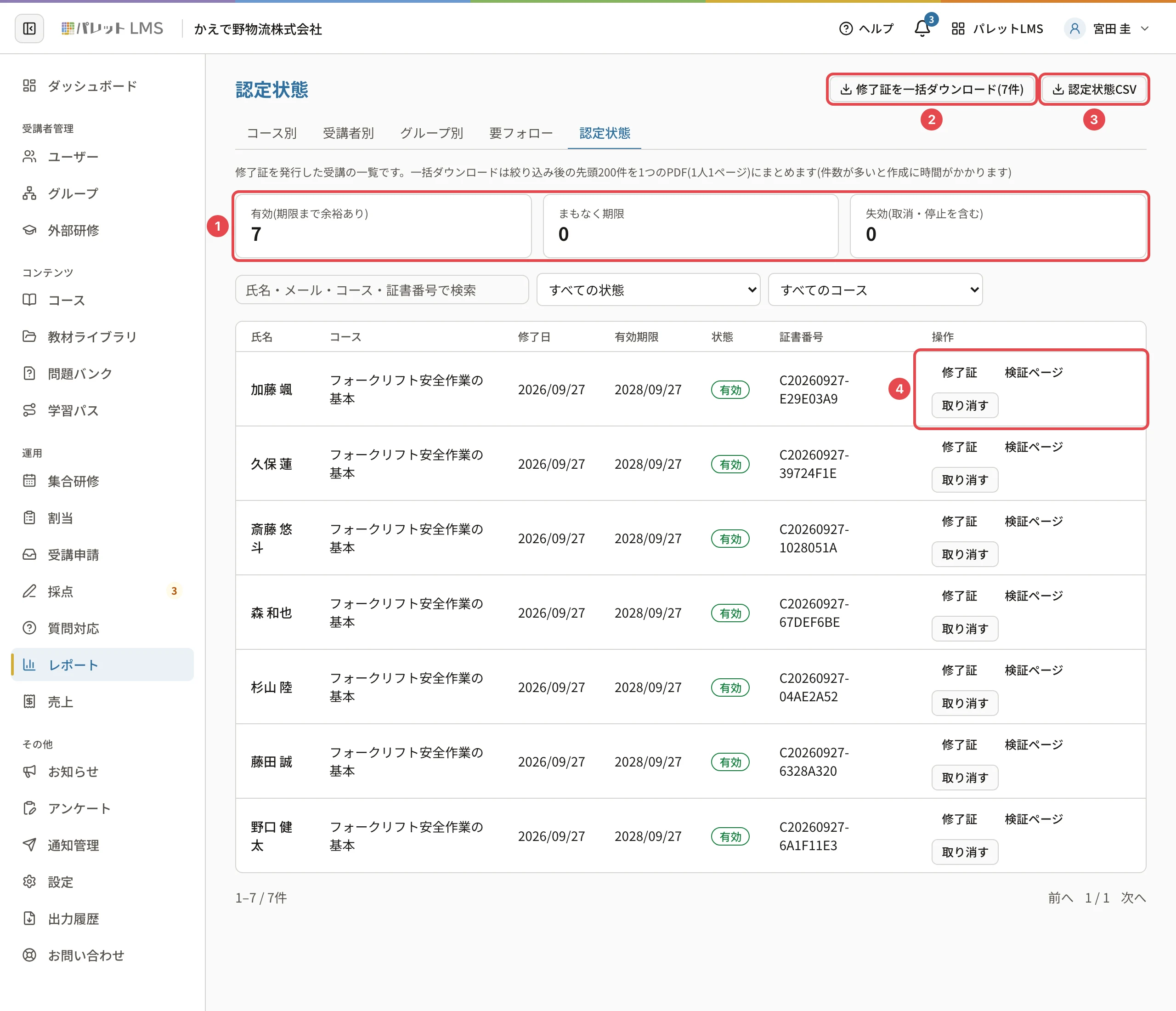
Task: Go to next page with 次へ
Action: [x=1133, y=897]
